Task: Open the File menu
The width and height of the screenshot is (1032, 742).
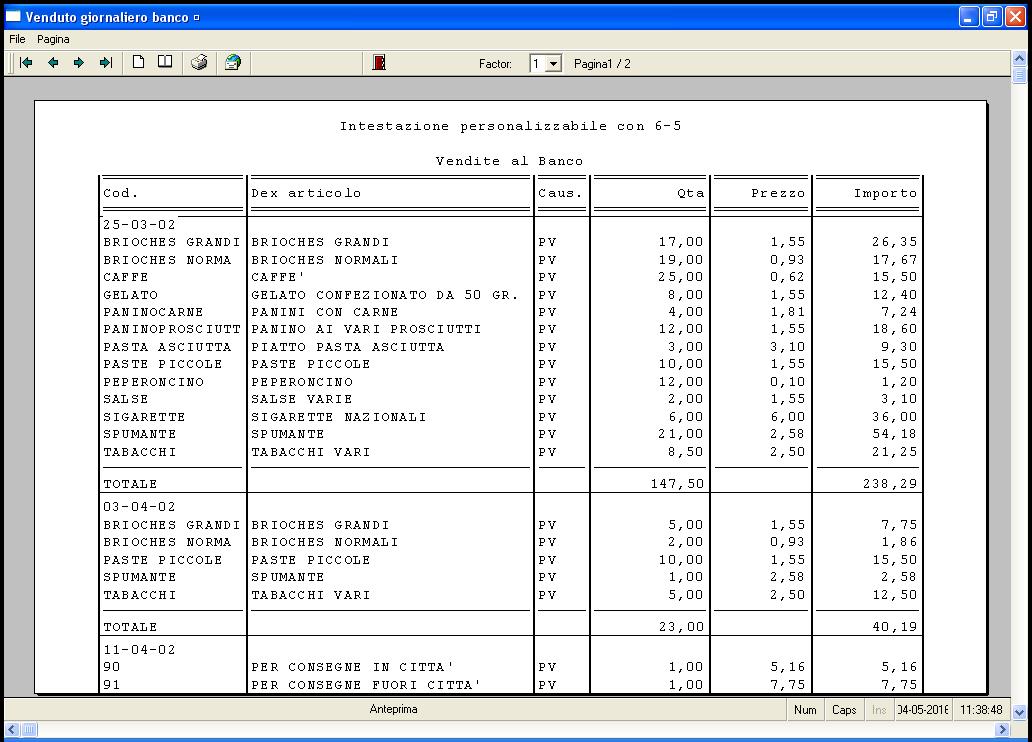Action: (x=17, y=39)
